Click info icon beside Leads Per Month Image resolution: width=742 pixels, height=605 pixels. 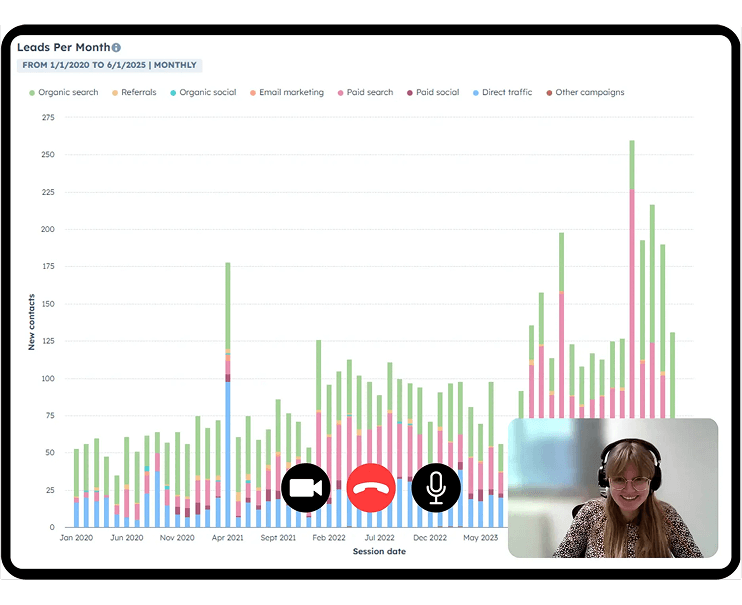tap(116, 47)
